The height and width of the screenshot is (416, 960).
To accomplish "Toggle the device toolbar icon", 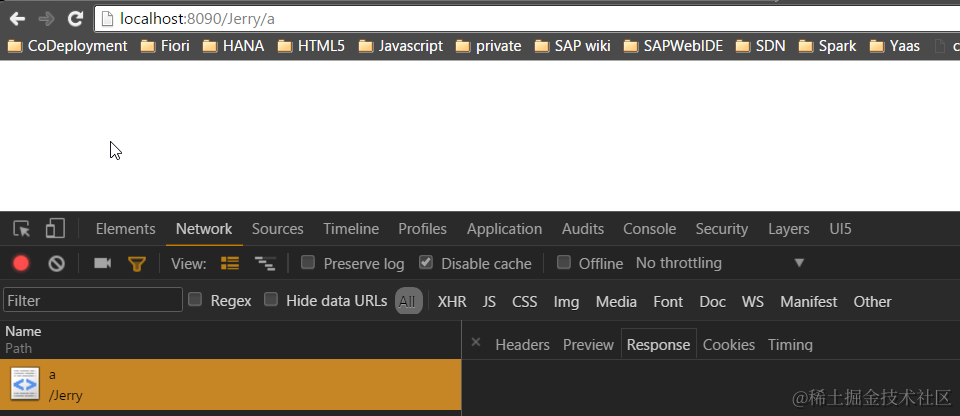I will click(x=55, y=229).
